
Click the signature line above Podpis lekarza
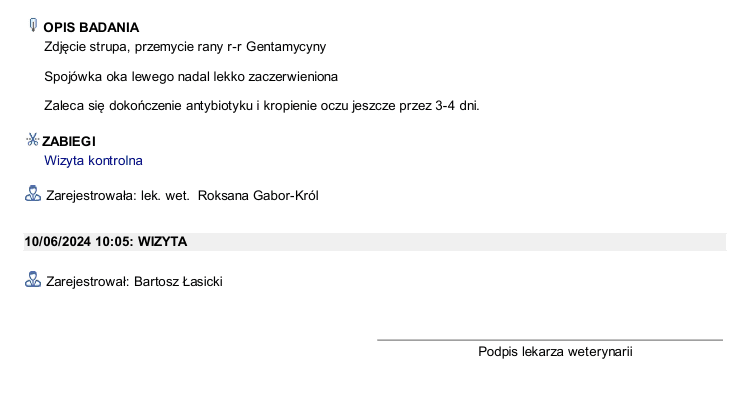(x=550, y=340)
